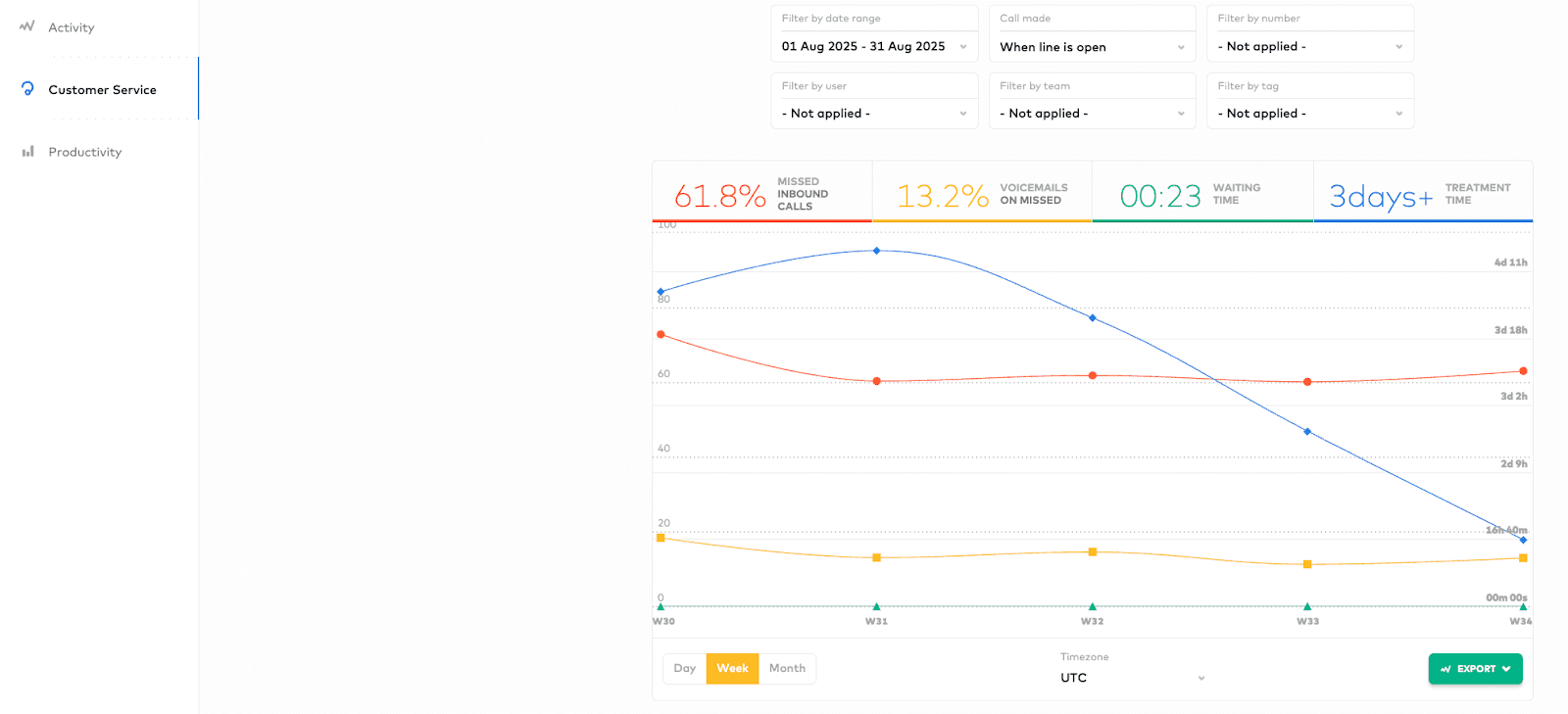Click the green triangle marker at W31
This screenshot has height=714, width=1568.
coord(876,607)
